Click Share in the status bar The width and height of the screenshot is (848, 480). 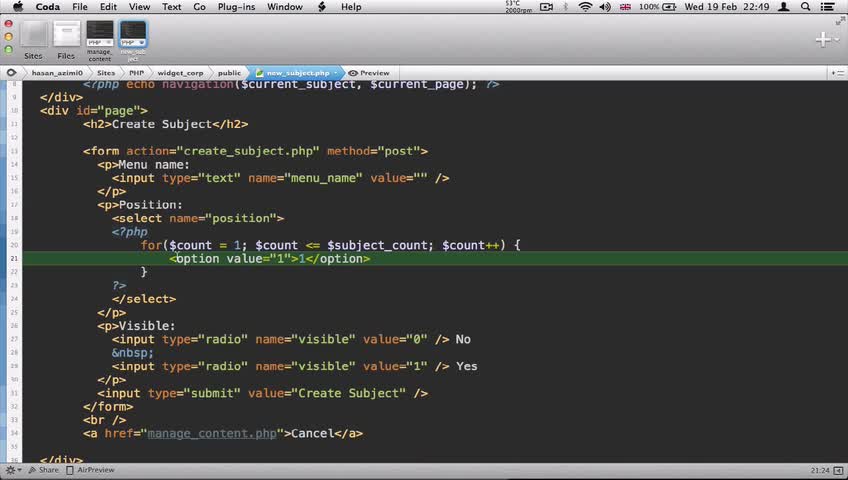tap(43, 470)
